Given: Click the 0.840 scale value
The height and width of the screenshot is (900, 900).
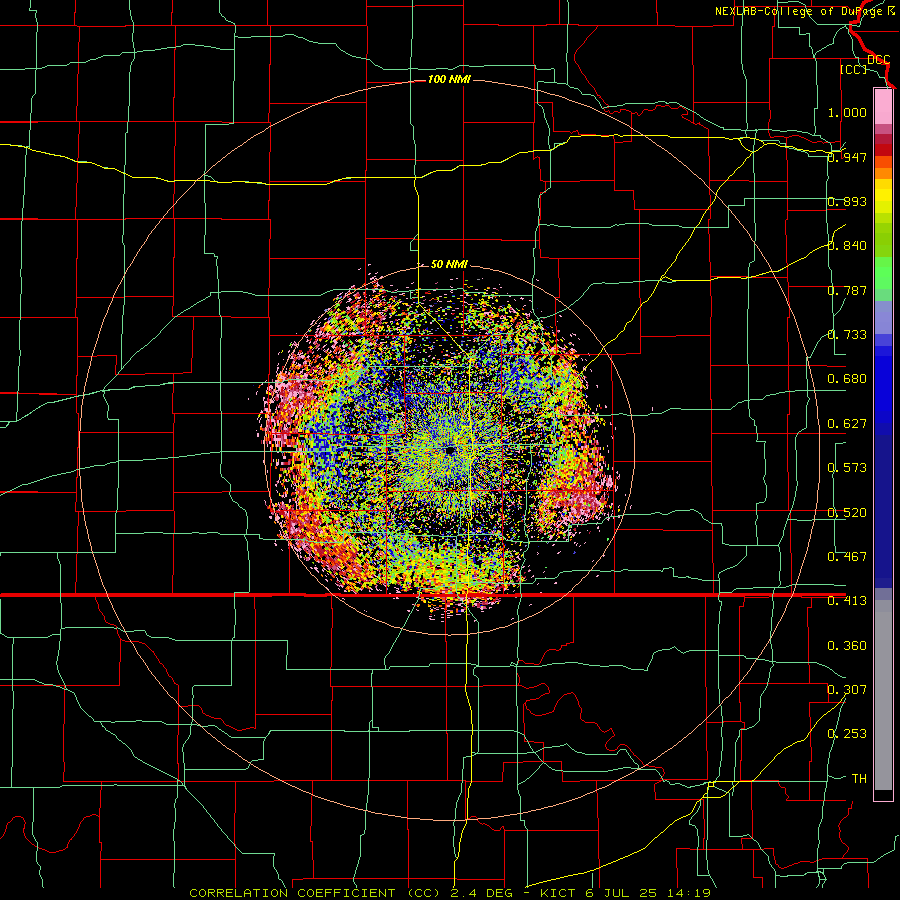Looking at the screenshot, I should (x=847, y=246).
